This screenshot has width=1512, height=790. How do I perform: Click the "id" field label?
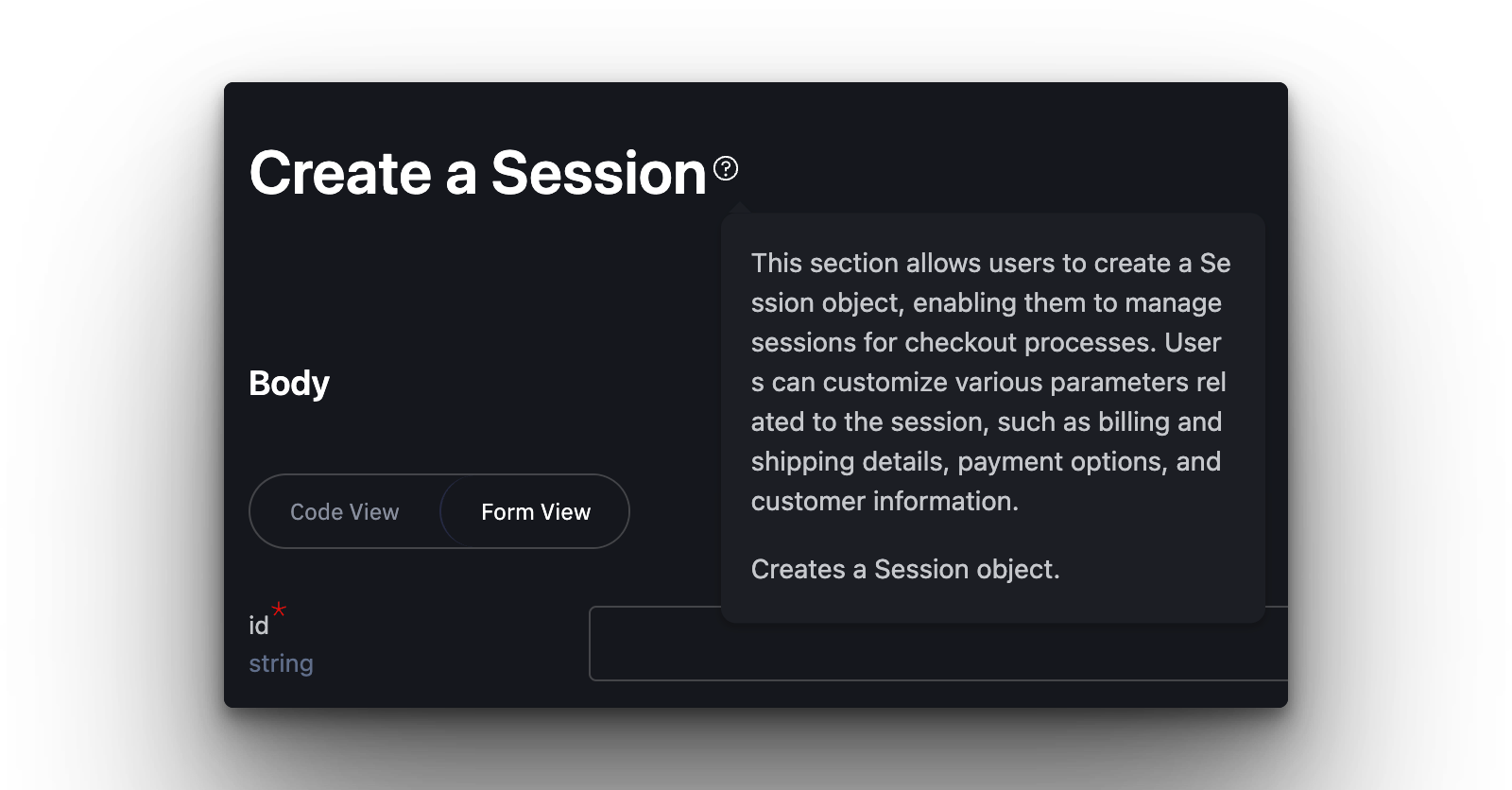pos(258,626)
